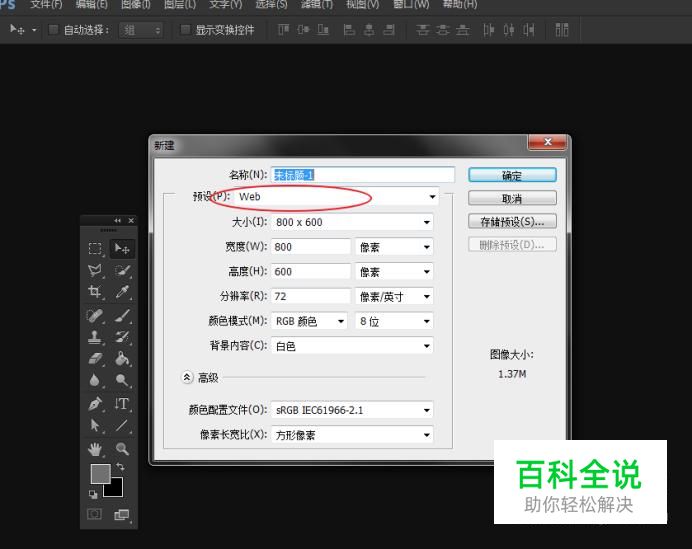Click the 取消 button
This screenshot has width=692, height=549.
512,198
